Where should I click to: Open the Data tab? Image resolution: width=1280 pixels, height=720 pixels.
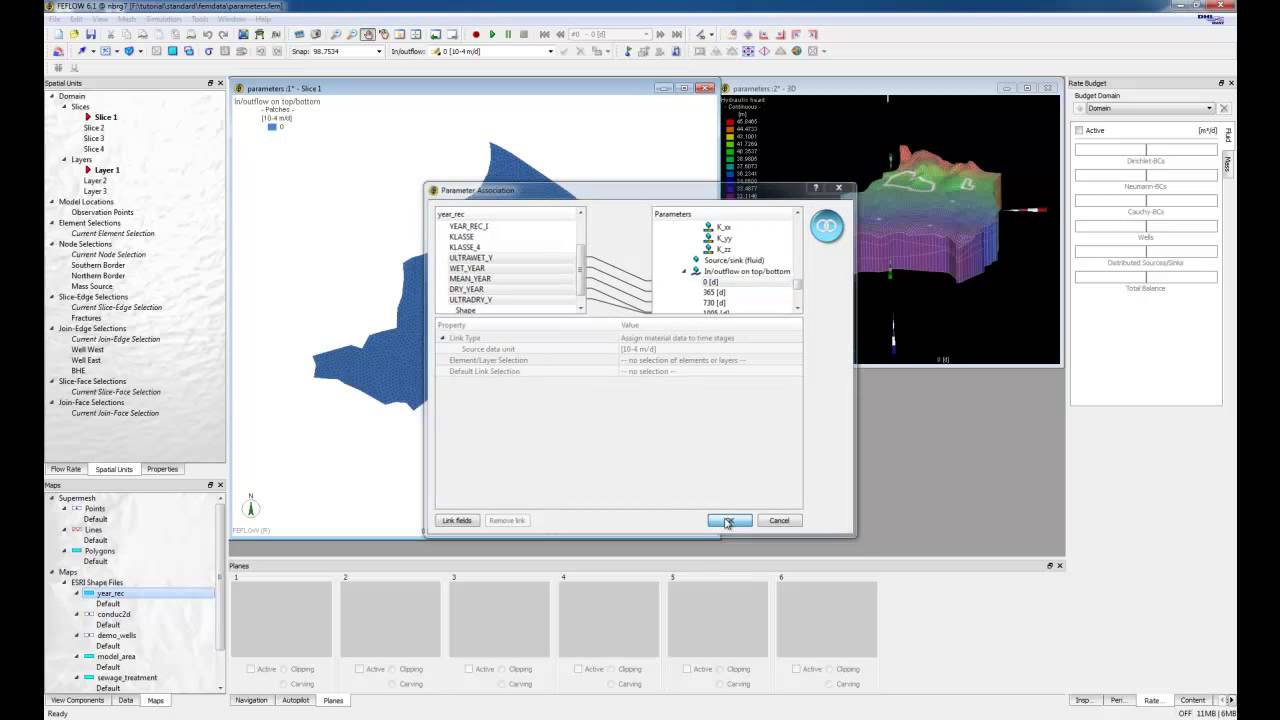pyautogui.click(x=126, y=700)
